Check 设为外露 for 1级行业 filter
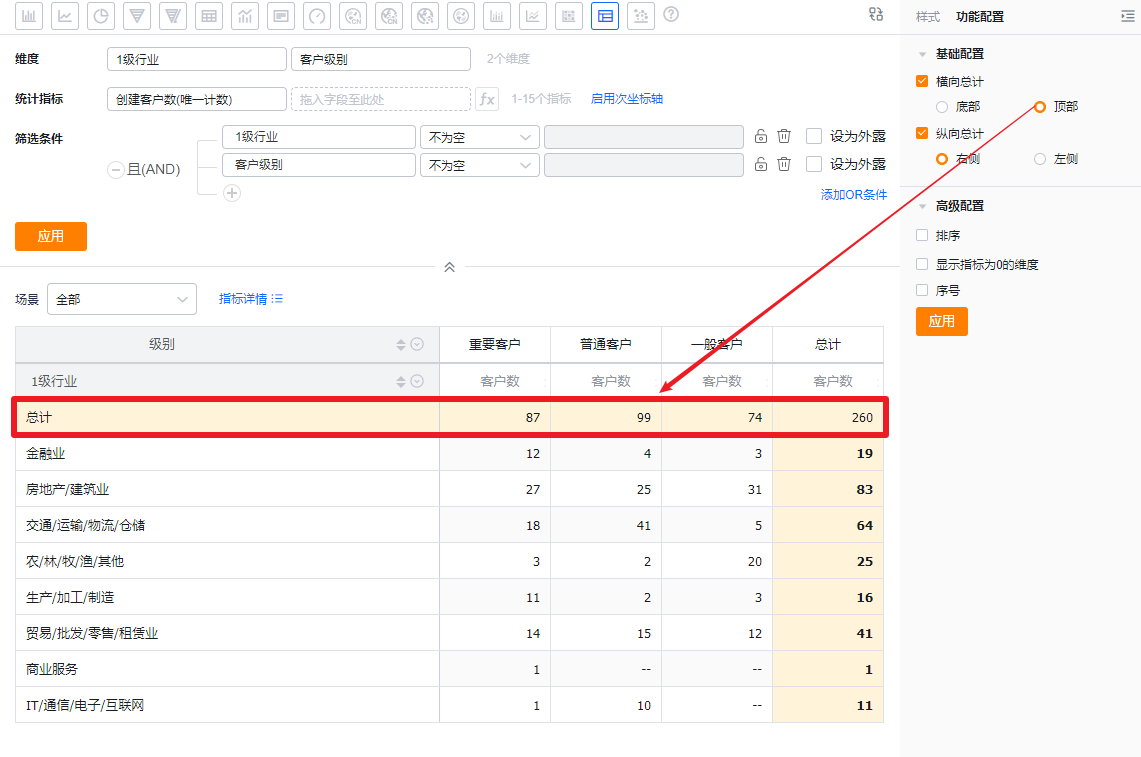 point(814,137)
